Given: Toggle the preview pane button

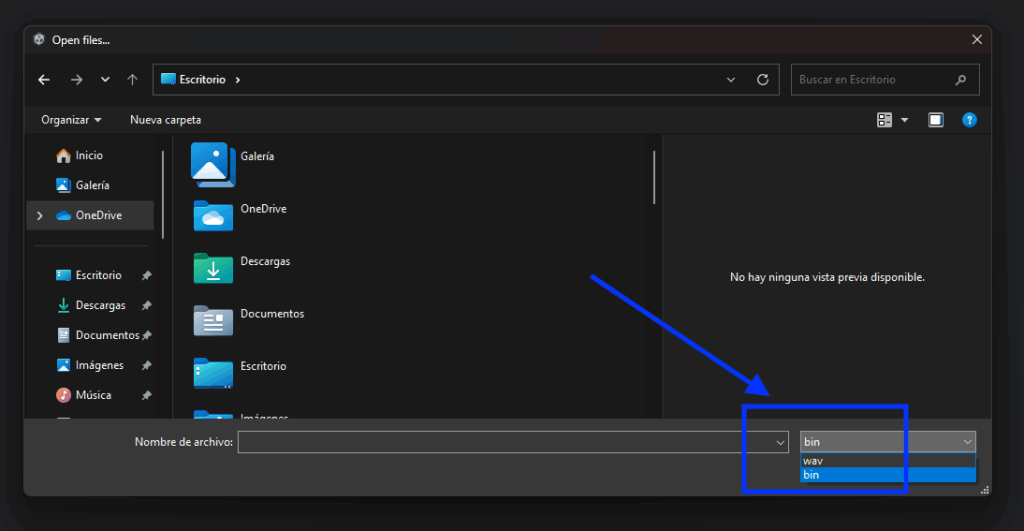Looking at the screenshot, I should click(935, 120).
